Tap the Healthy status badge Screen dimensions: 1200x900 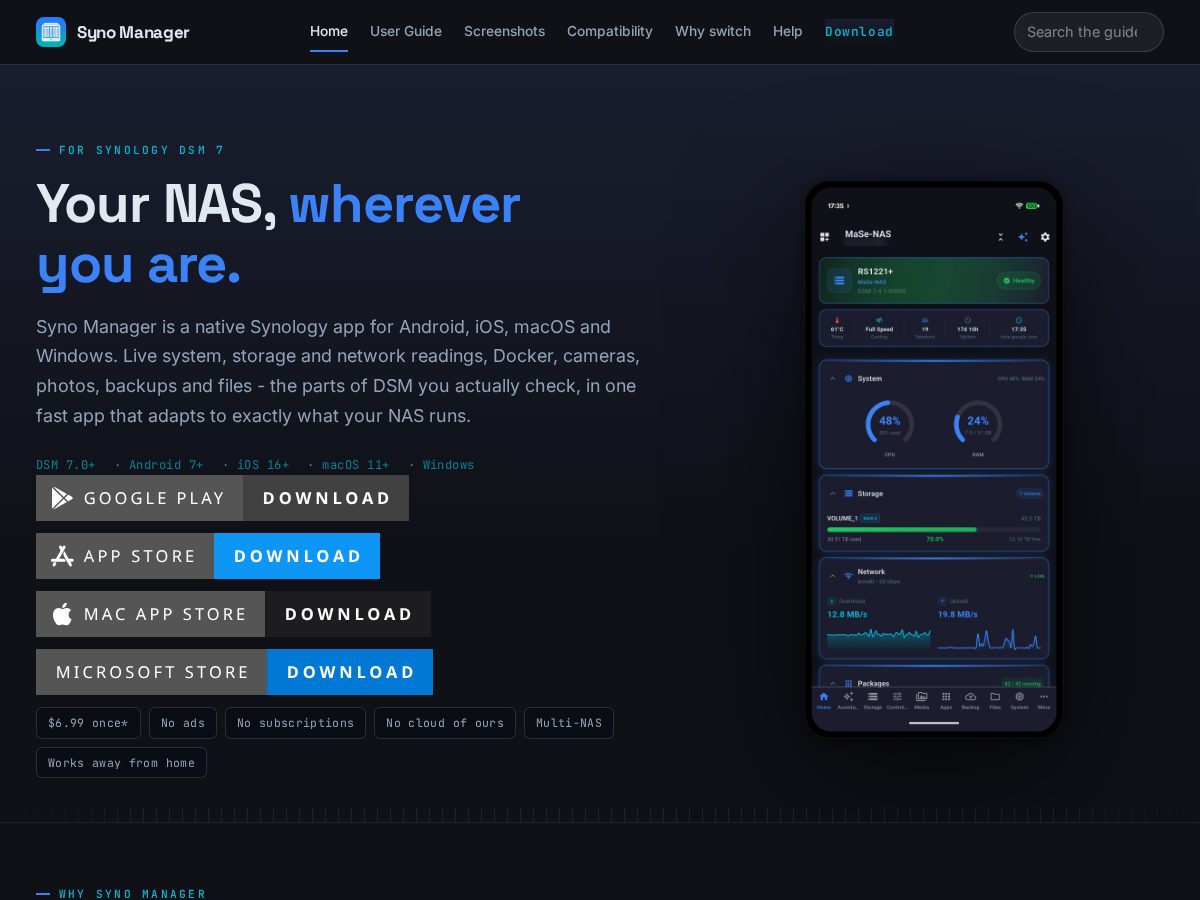click(1019, 281)
